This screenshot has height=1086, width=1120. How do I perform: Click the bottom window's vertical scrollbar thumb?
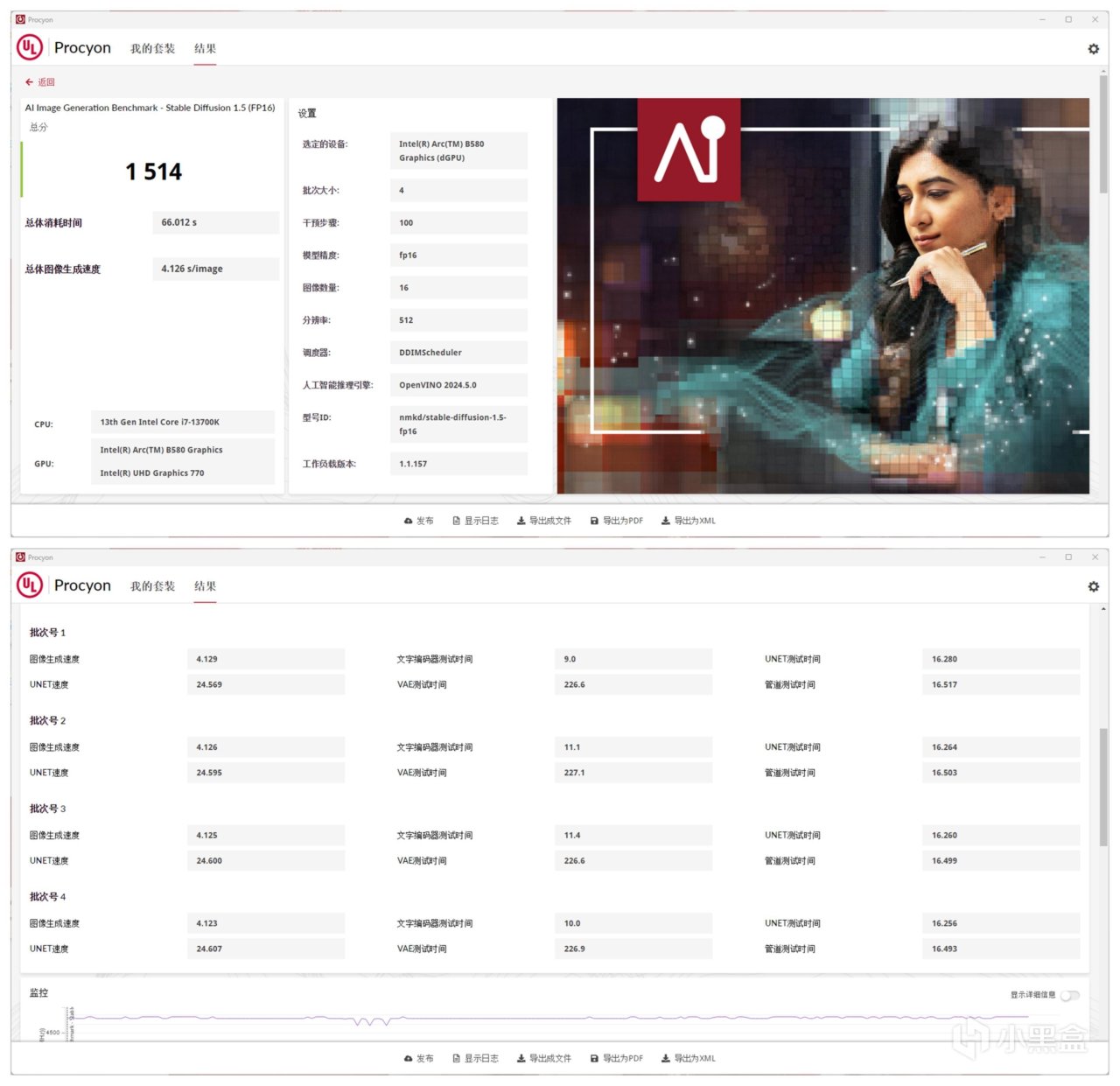[1103, 786]
